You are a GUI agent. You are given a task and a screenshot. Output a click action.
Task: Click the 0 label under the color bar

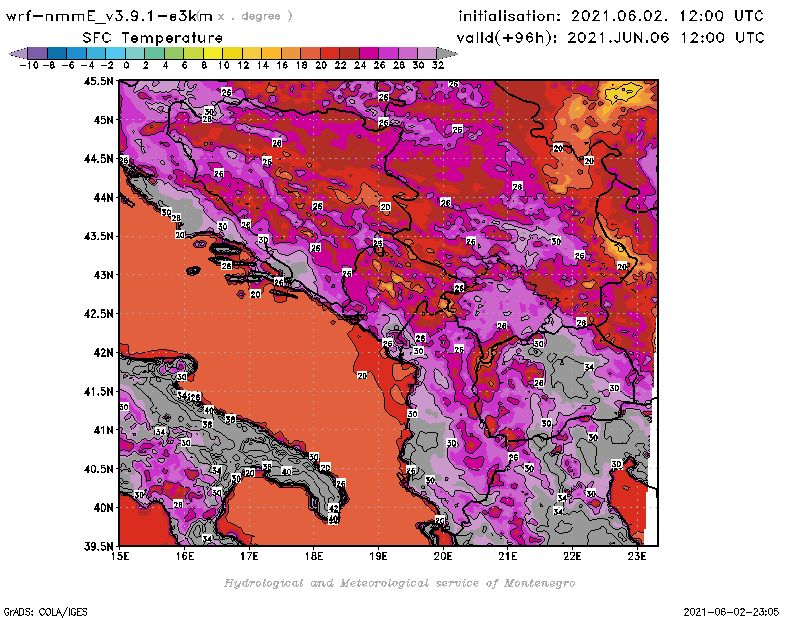pos(126,65)
